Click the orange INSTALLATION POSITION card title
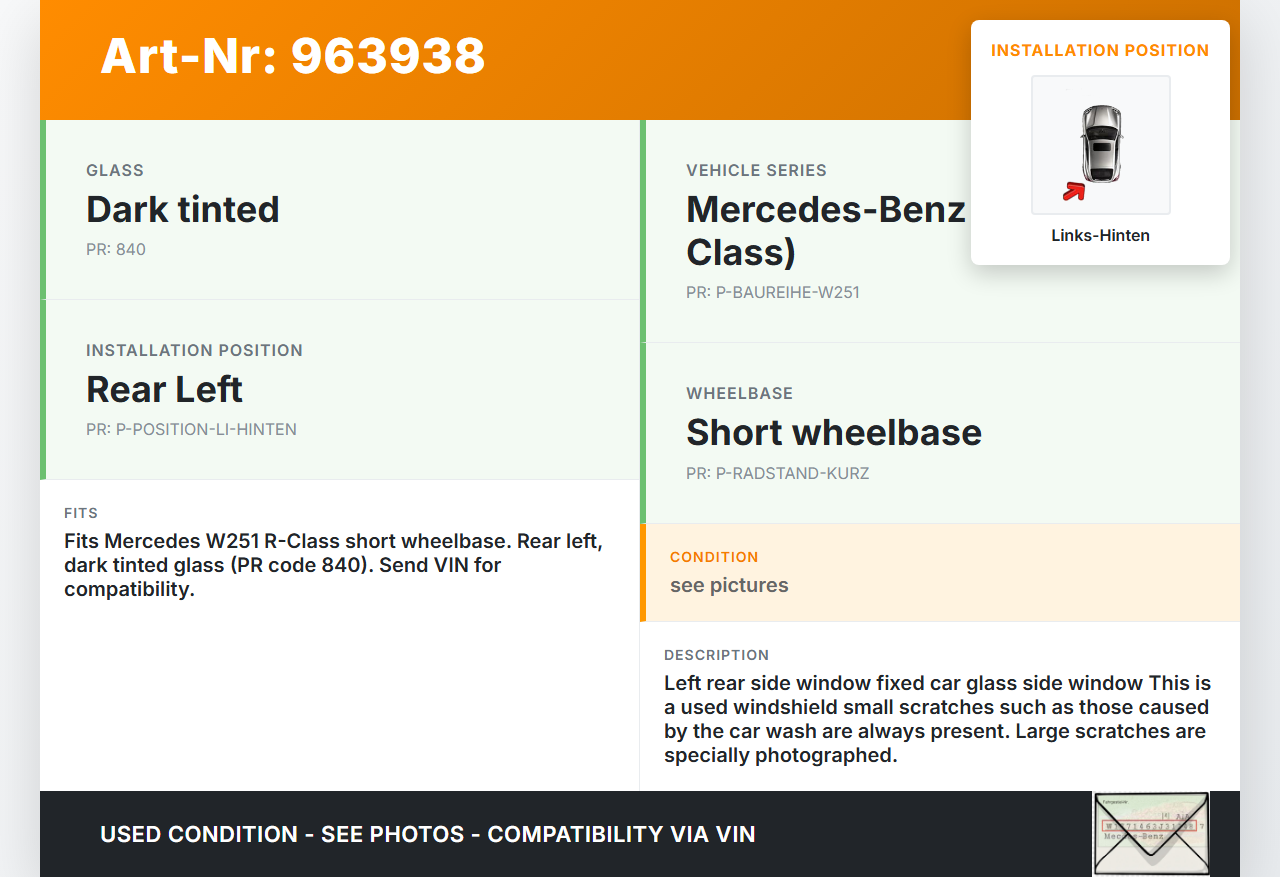The height and width of the screenshot is (877, 1280). 1100,50
